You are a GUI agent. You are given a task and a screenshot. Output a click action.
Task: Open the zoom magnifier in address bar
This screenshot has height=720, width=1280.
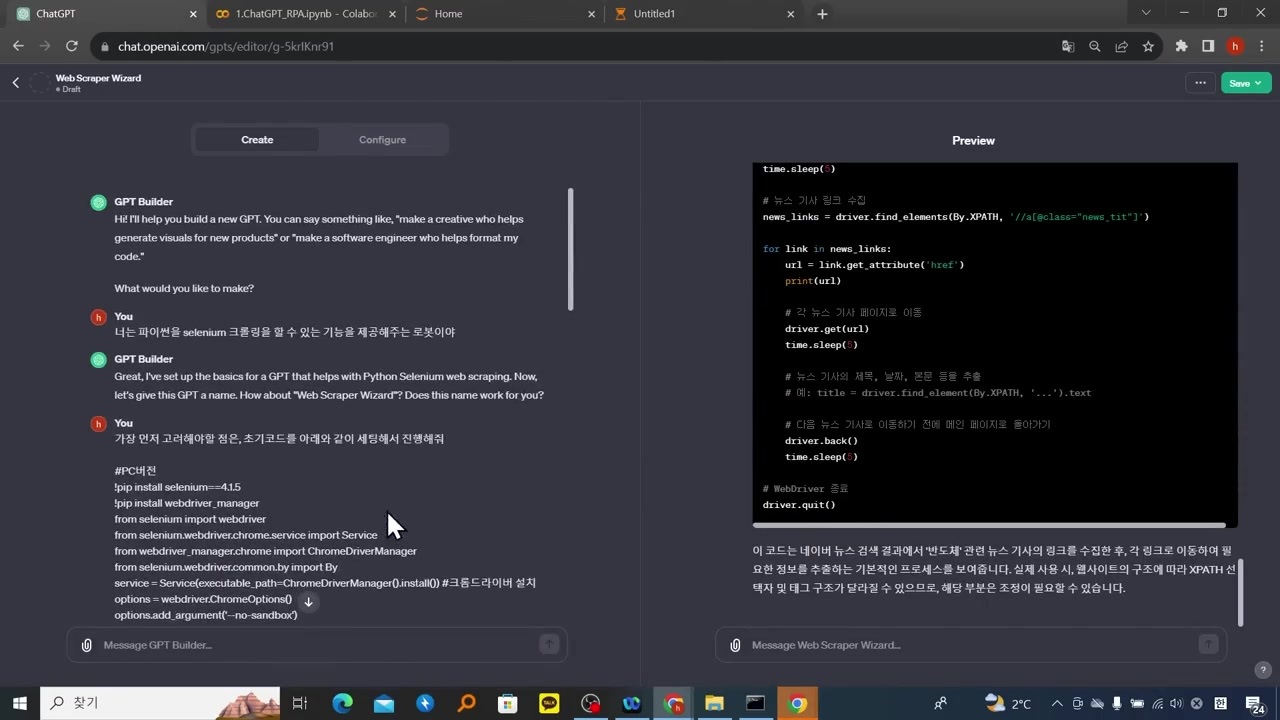tap(1095, 46)
